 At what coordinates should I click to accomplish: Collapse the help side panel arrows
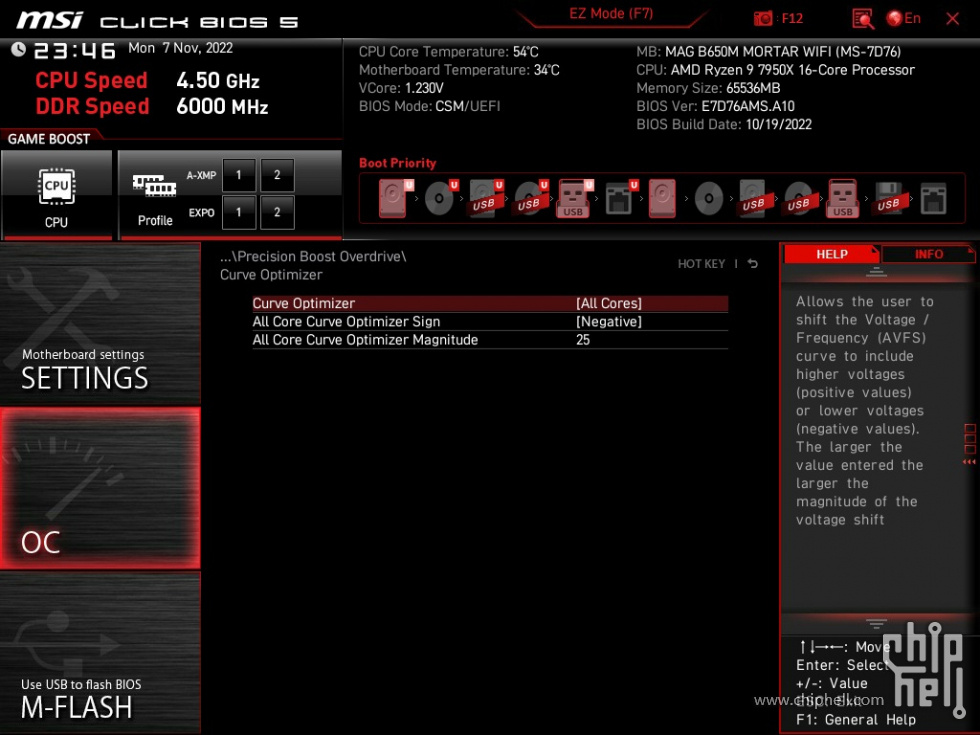click(x=969, y=462)
